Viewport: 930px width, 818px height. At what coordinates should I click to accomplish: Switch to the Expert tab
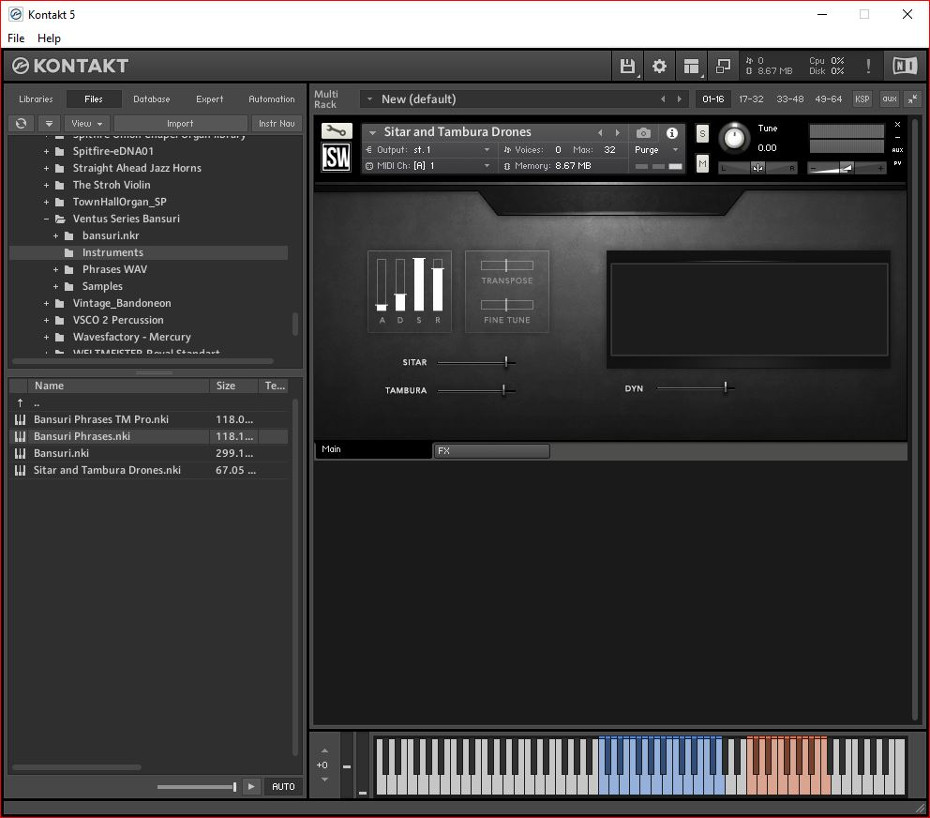click(209, 99)
